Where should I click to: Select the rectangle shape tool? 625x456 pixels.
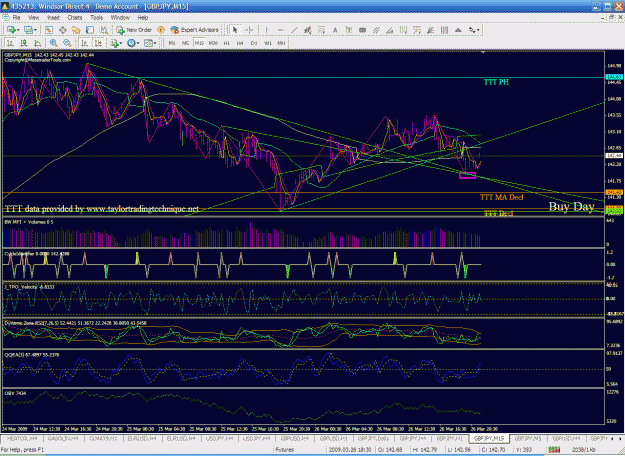(x=362, y=30)
